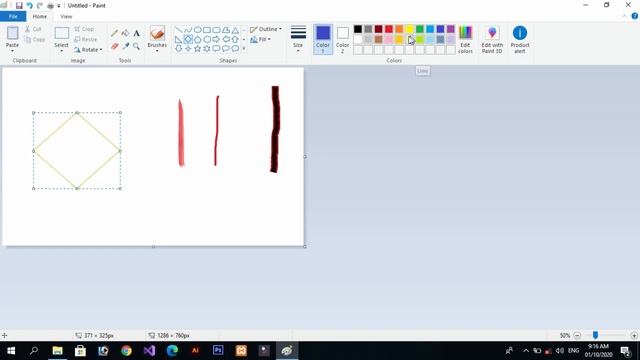Open Customize Quick Access Toolbar arrow

[59, 6]
